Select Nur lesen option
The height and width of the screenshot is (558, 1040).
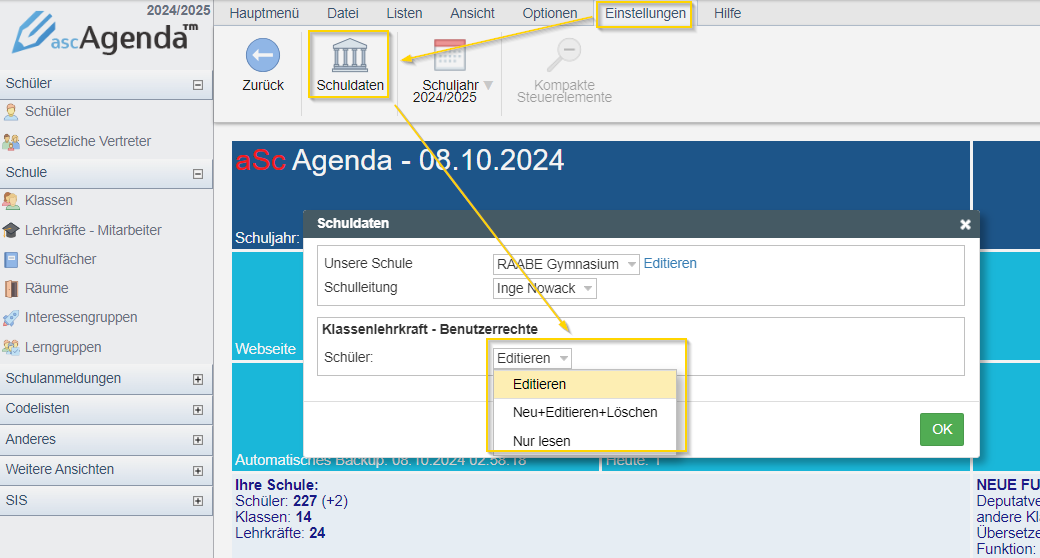[x=584, y=441]
